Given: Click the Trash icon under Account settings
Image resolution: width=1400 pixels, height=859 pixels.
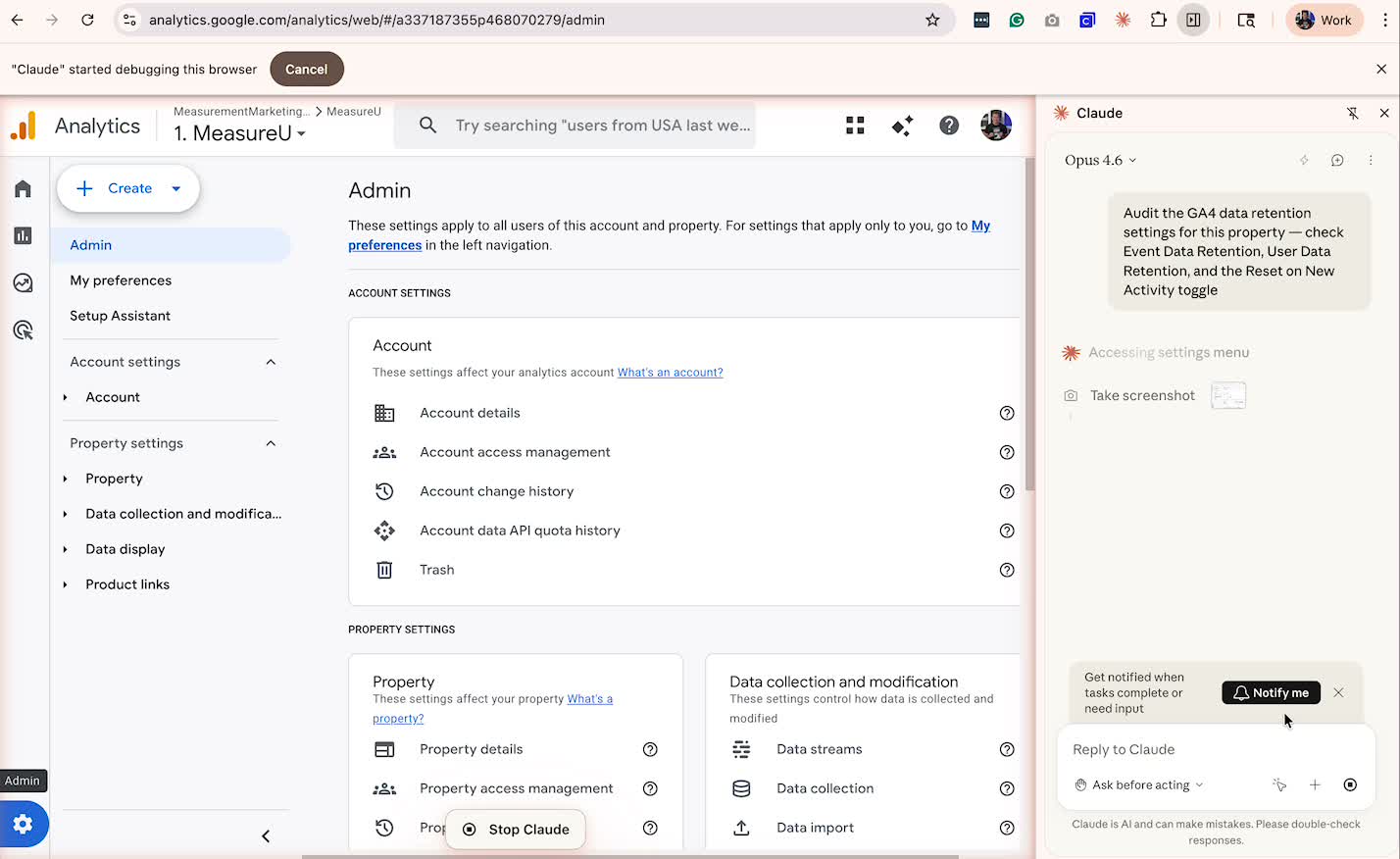Looking at the screenshot, I should pos(384,570).
